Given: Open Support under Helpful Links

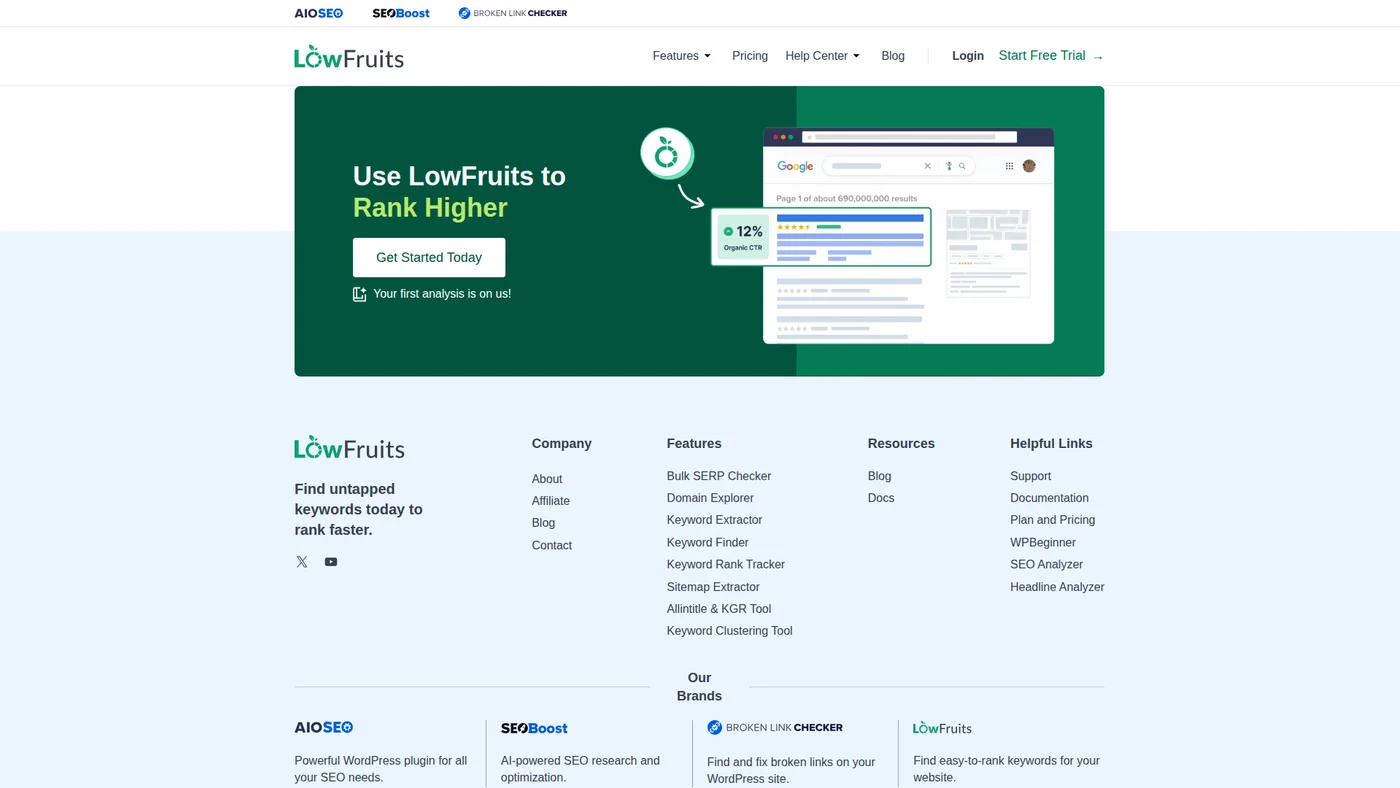Looking at the screenshot, I should click(x=1031, y=476).
